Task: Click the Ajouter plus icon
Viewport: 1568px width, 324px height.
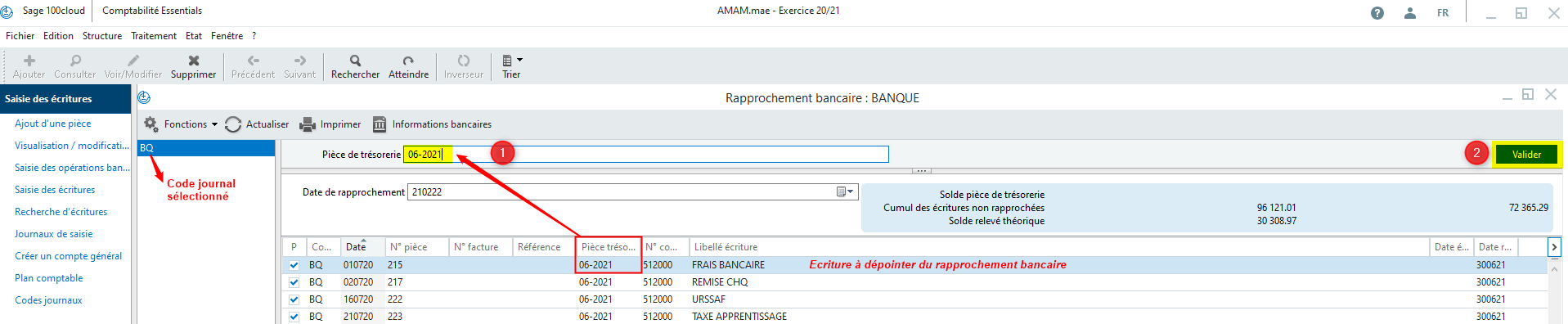Action: tap(29, 61)
